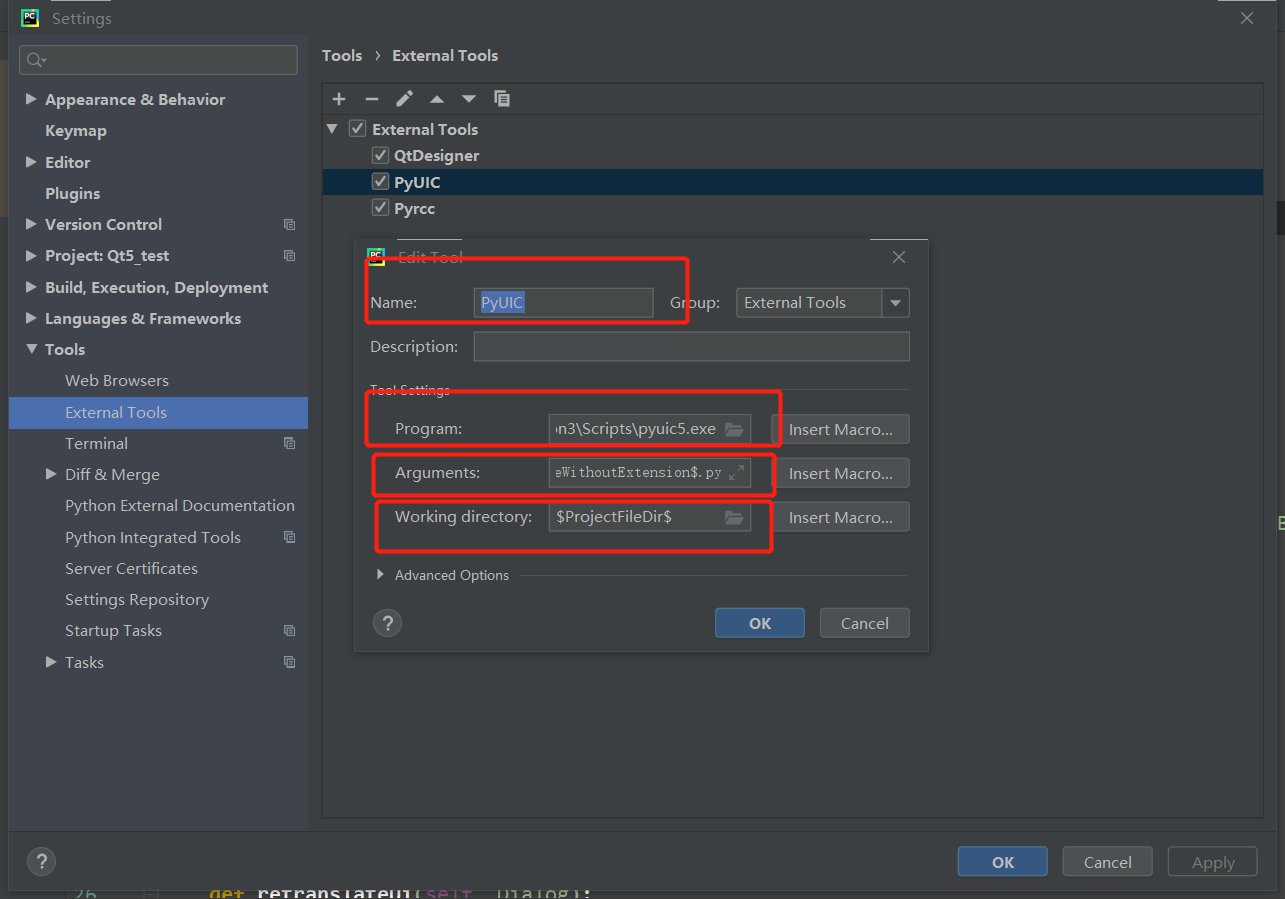1285x899 pixels.
Task: Expand Diff & Merge subsection
Action: coord(51,474)
